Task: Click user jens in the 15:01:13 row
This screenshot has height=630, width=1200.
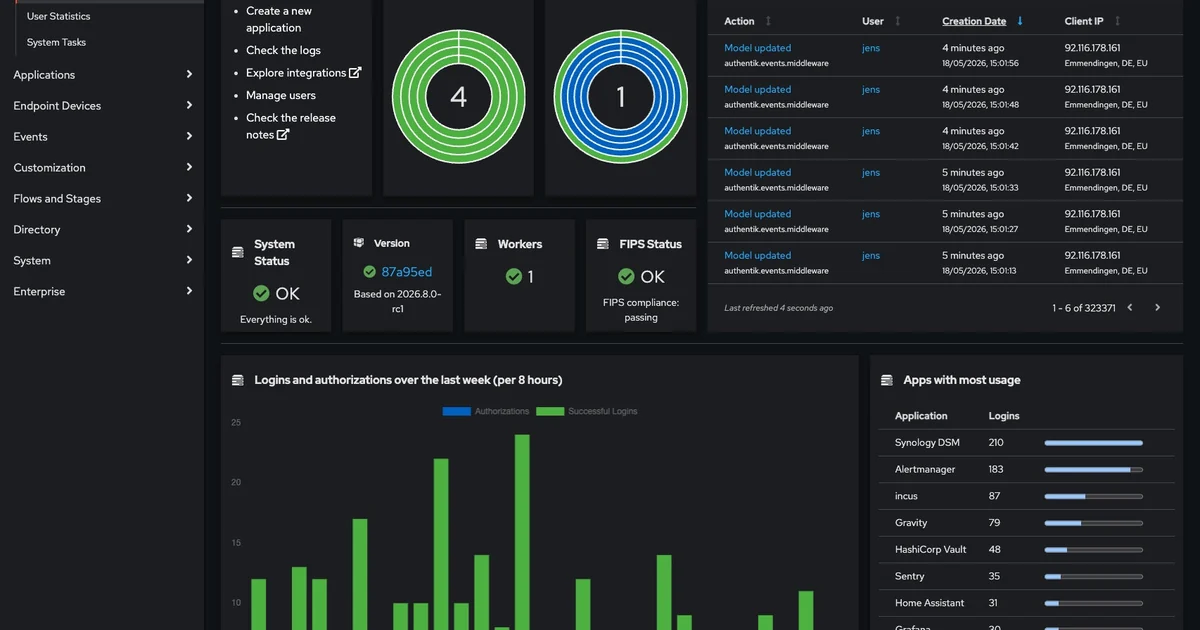Action: (x=871, y=255)
